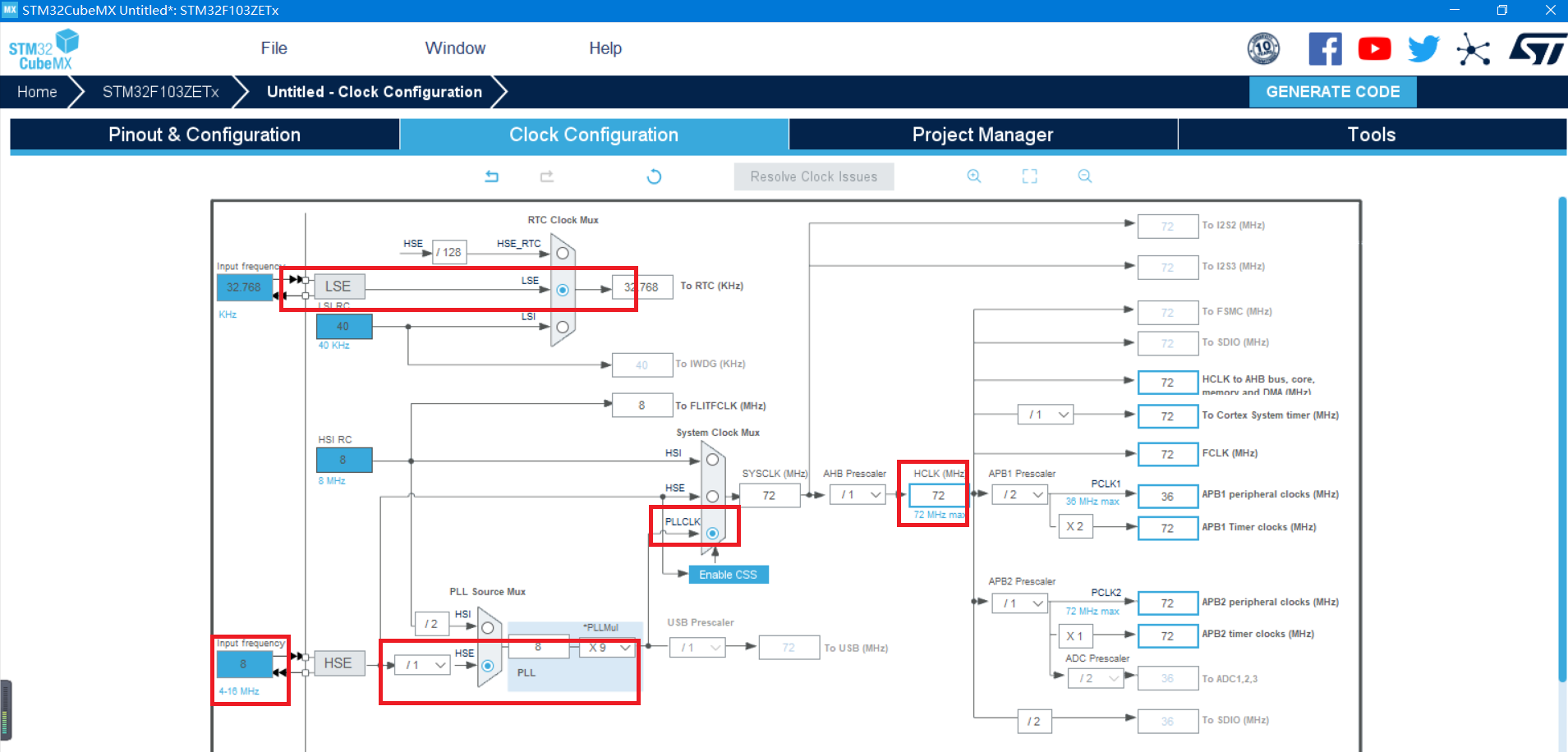1568x752 pixels.
Task: Click the HSI RC 8 value box
Action: (x=344, y=460)
